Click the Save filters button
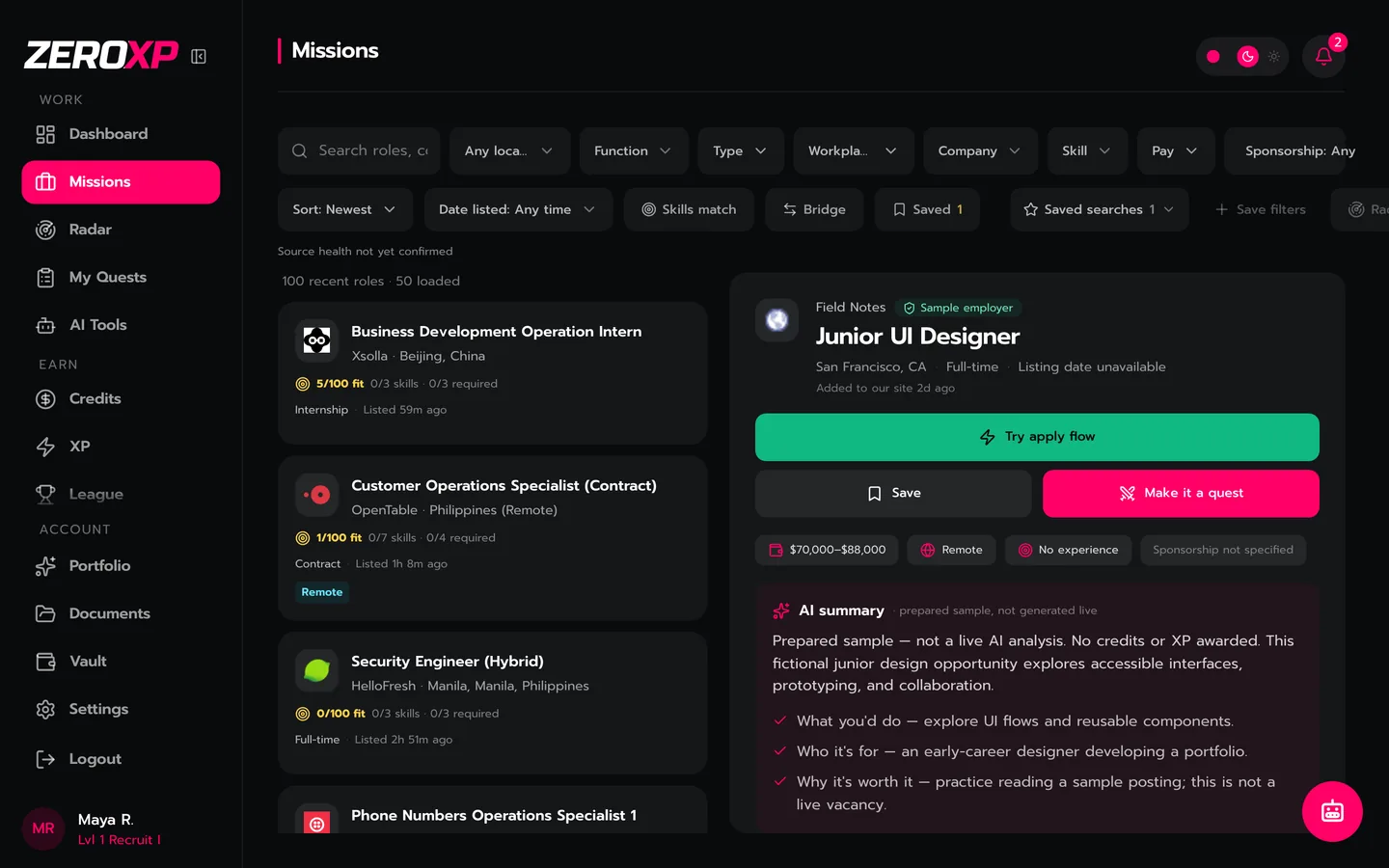This screenshot has height=868, width=1389. (1261, 209)
